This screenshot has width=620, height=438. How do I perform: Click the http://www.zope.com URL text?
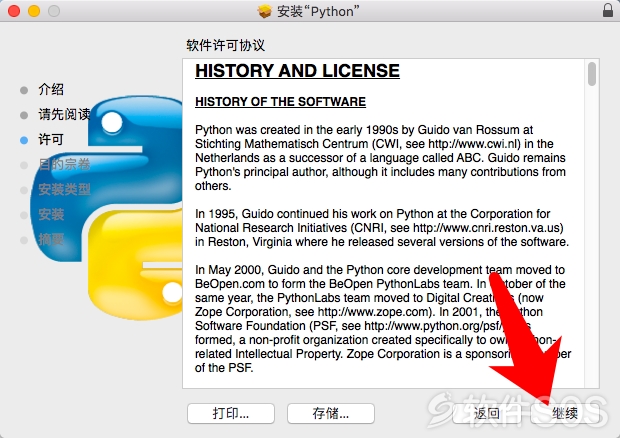click(x=374, y=312)
